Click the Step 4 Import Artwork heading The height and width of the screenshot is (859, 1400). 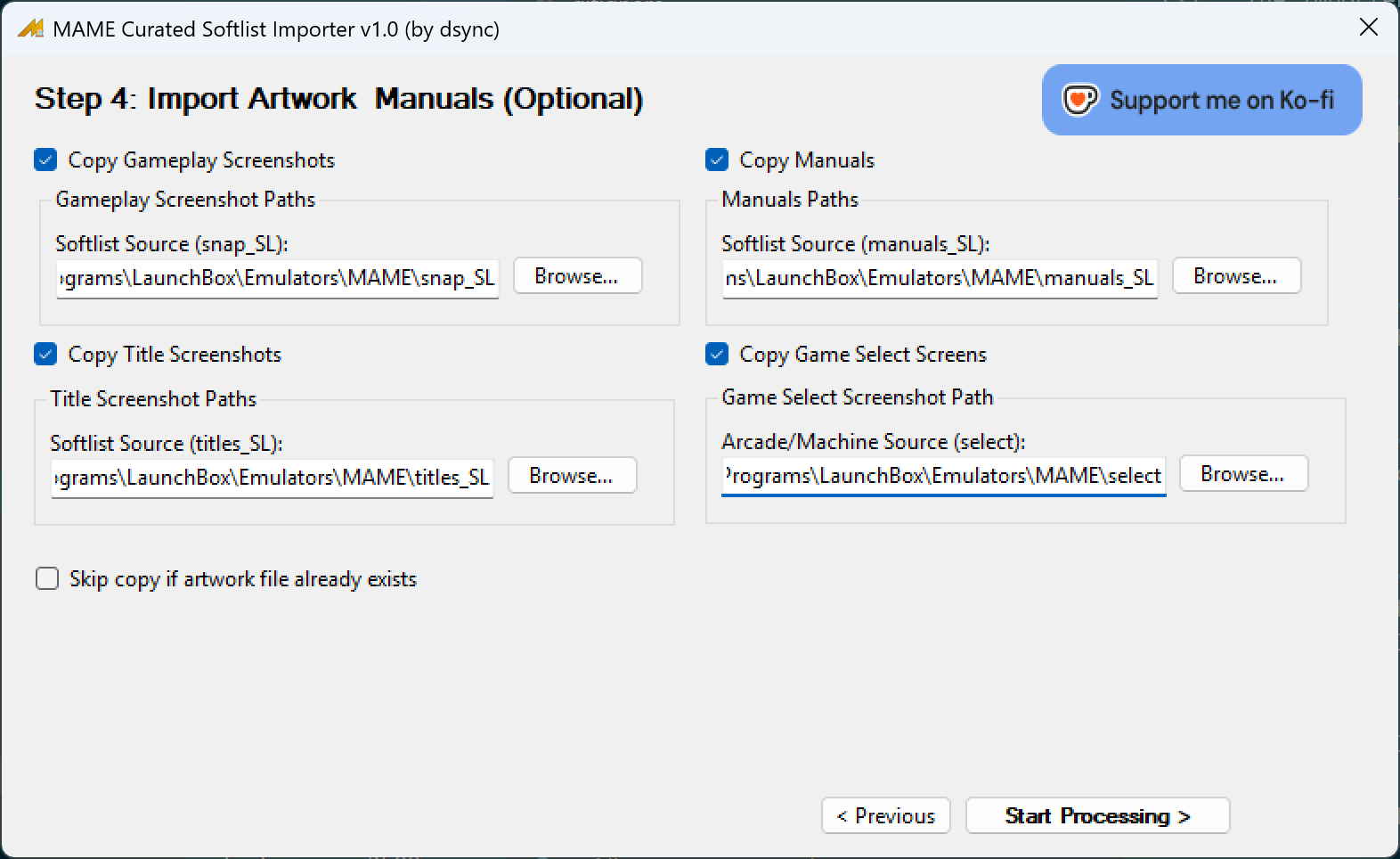[x=338, y=98]
